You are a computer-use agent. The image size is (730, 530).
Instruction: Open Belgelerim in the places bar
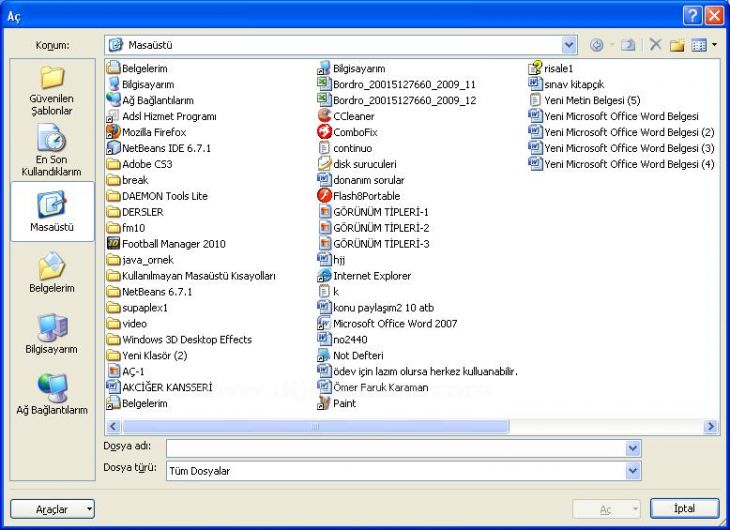pyautogui.click(x=52, y=272)
